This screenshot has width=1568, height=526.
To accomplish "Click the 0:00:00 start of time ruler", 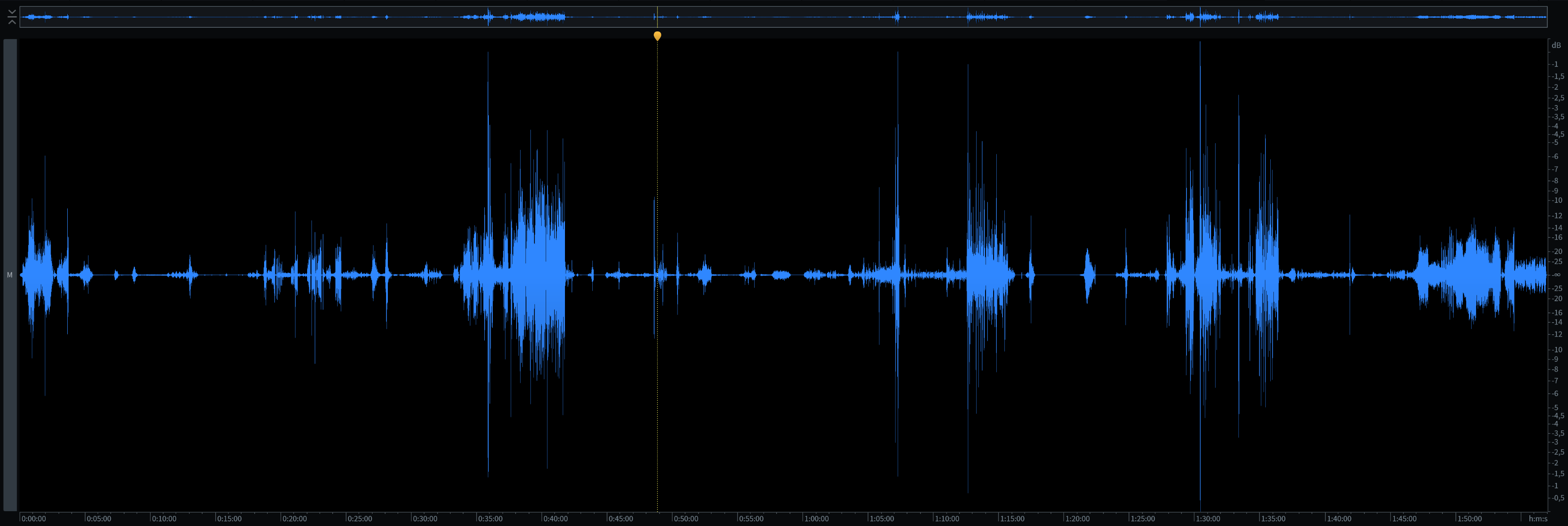I will pyautogui.click(x=34, y=519).
